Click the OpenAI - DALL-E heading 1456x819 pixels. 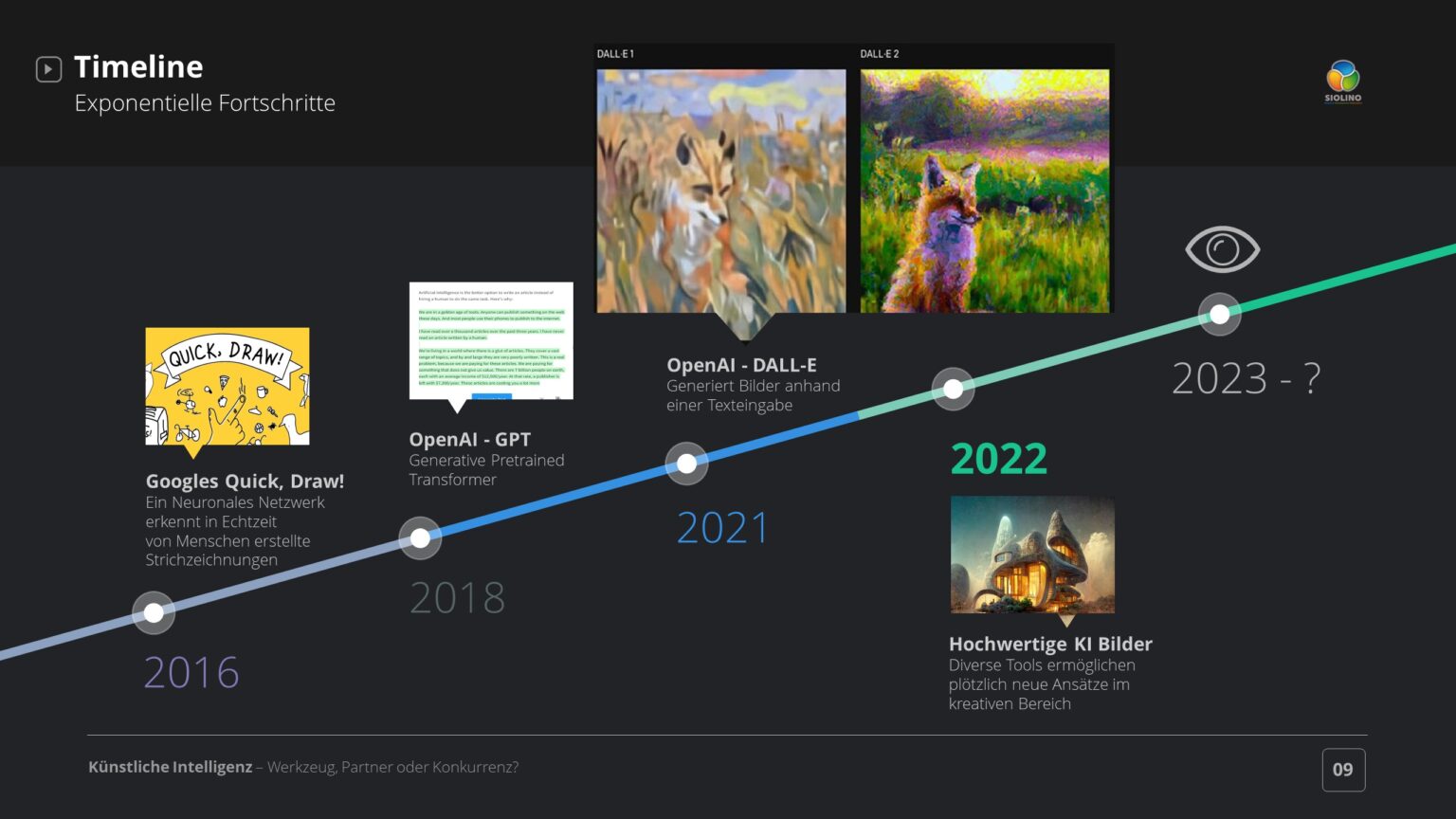(x=741, y=365)
